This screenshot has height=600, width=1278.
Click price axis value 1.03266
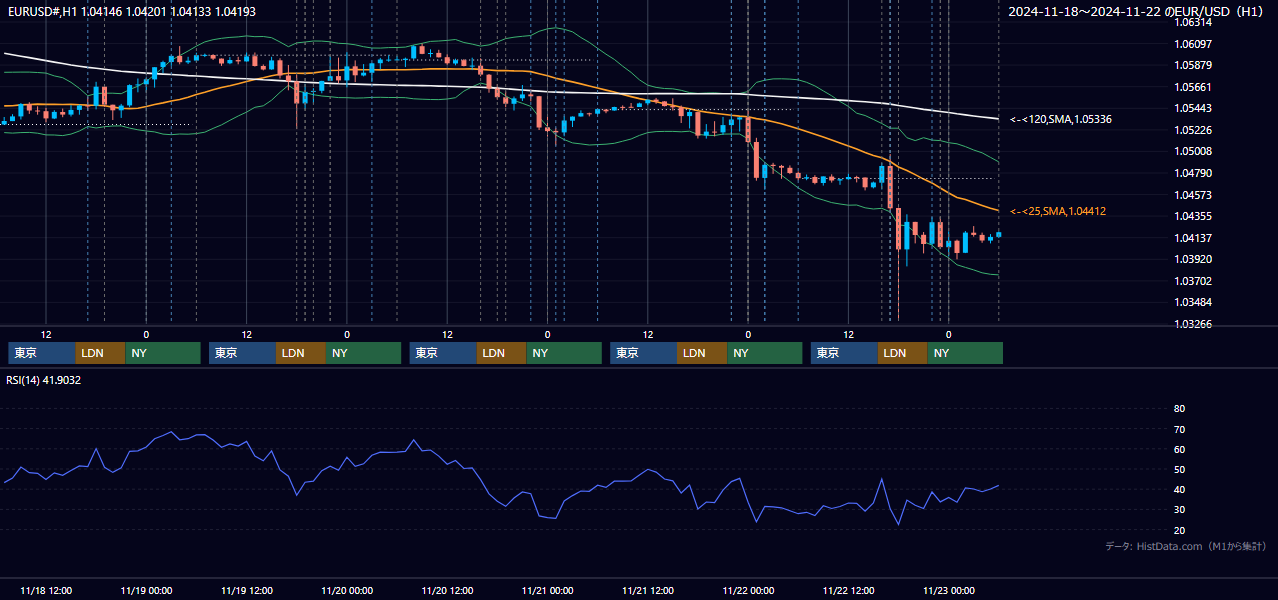tap(1193, 324)
